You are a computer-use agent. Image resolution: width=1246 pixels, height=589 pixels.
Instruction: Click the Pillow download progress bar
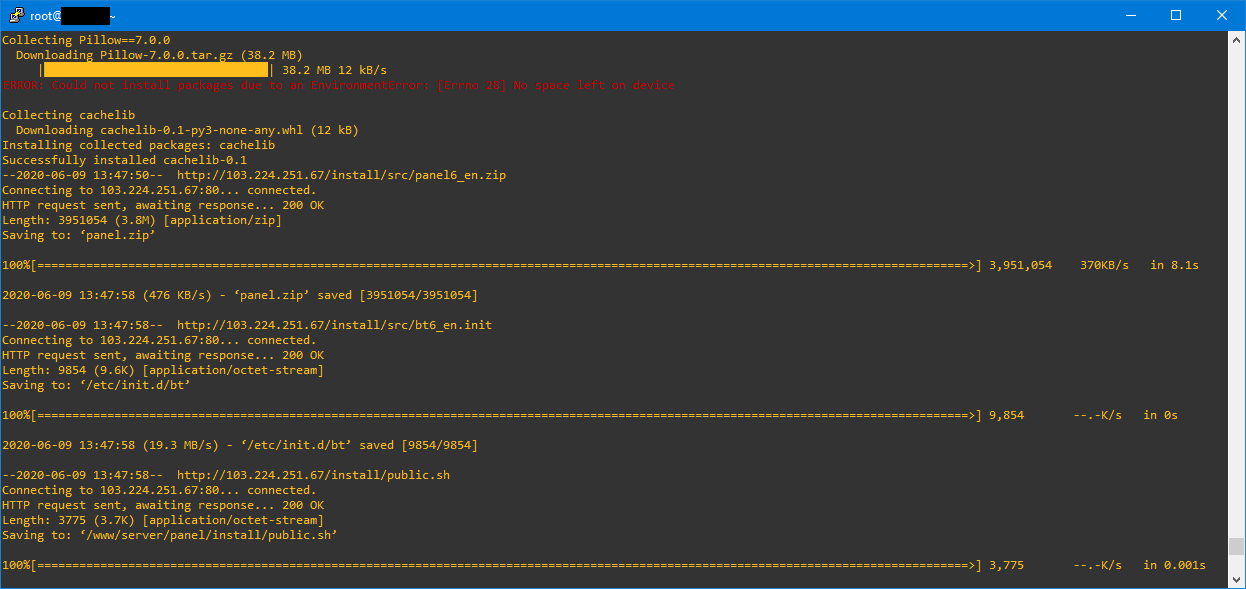pyautogui.click(x=156, y=70)
